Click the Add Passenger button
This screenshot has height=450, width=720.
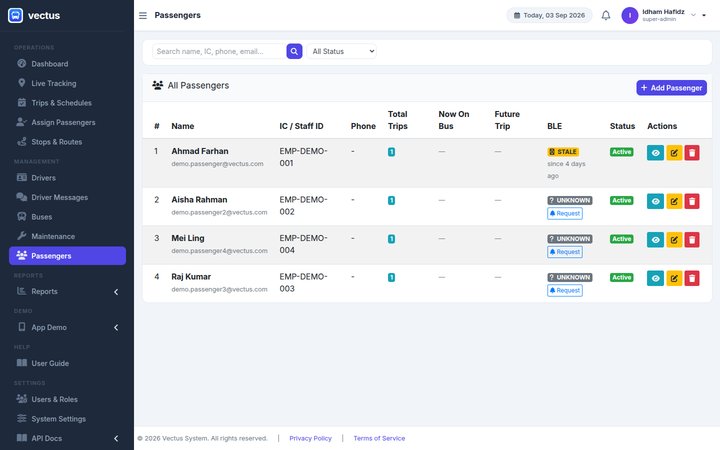(x=671, y=88)
